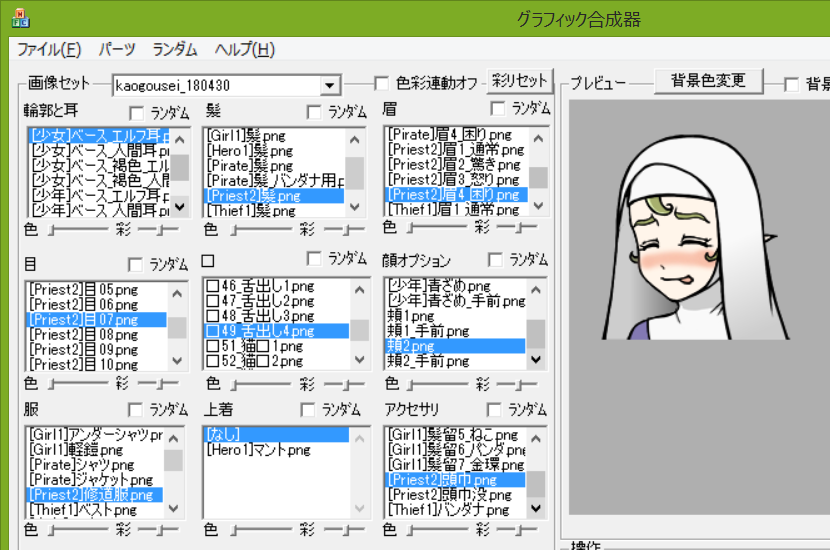This screenshot has height=550, width=830.
Task: Select [Hero1]髪.png in hair list
Action: (x=275, y=151)
